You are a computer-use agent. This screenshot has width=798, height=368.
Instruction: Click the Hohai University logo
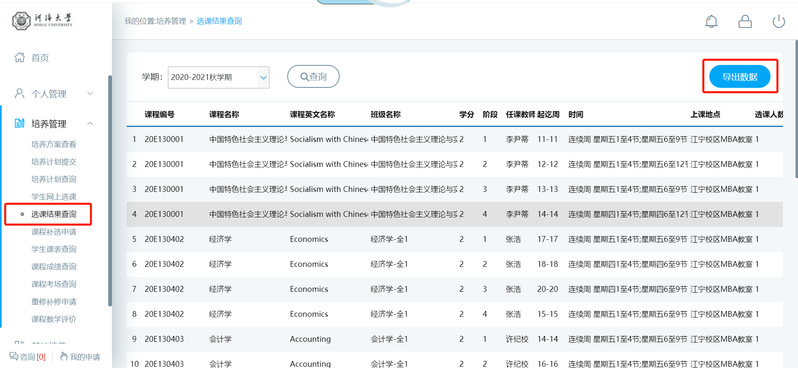tap(43, 21)
